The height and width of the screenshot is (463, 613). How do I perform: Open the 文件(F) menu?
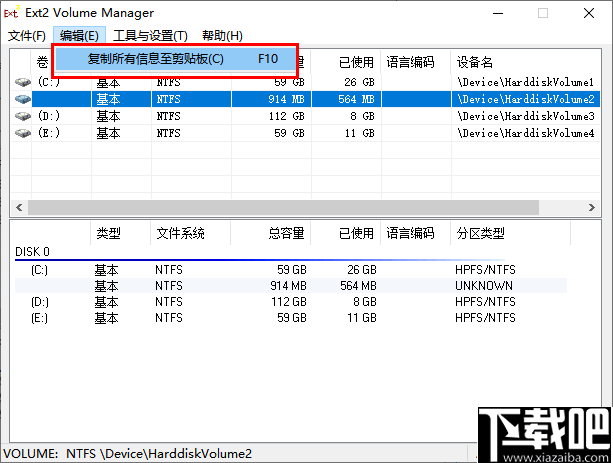tap(27, 36)
